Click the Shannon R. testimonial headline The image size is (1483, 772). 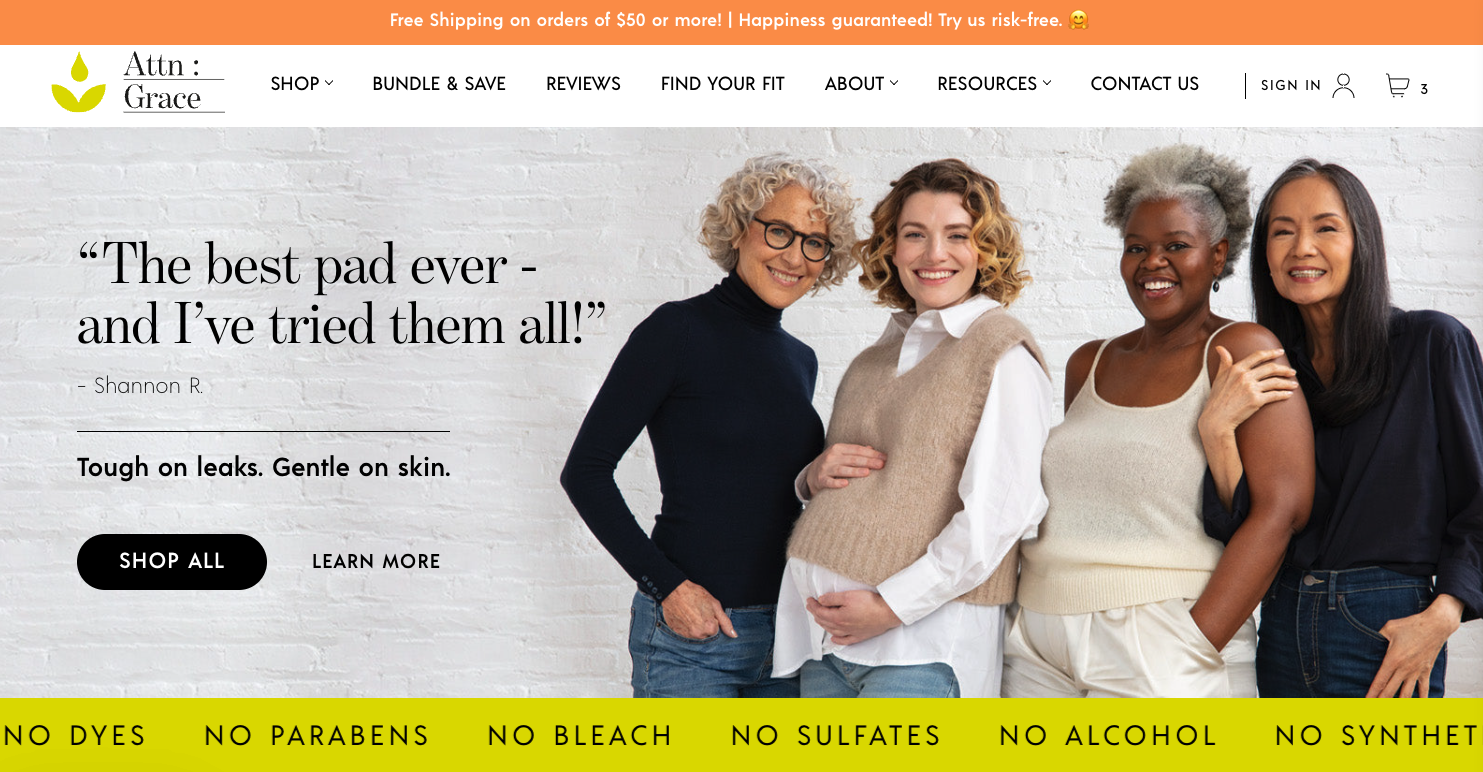pos(341,295)
